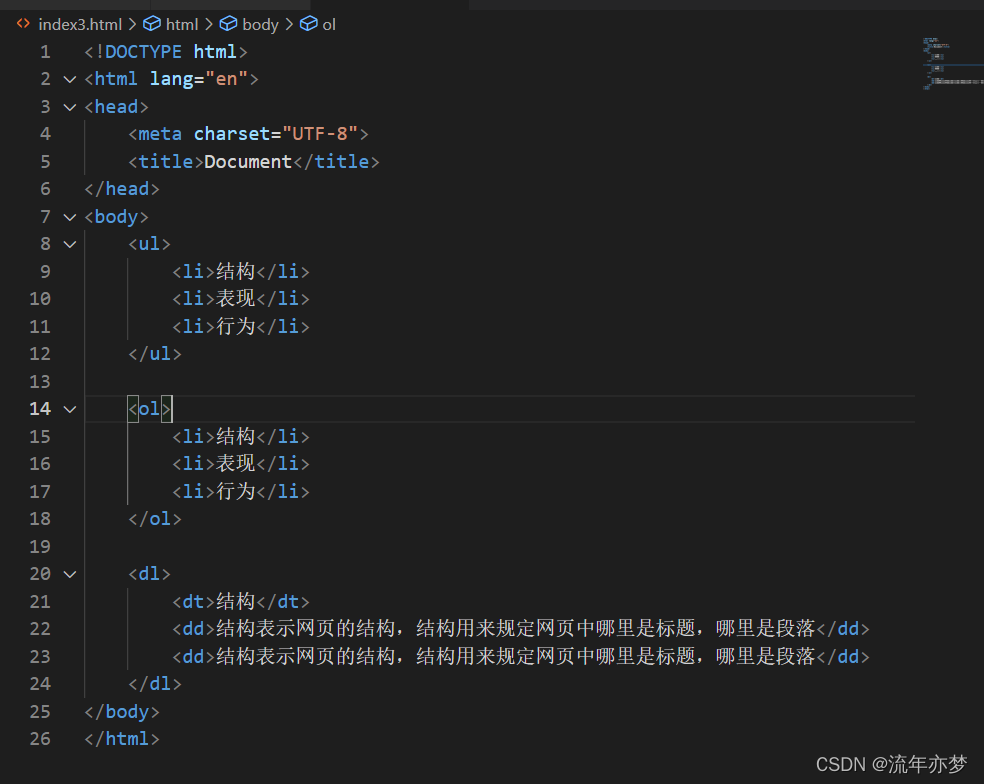The height and width of the screenshot is (784, 984).
Task: Click the index3.html breadcrumb file icon
Action: pyautogui.click(x=23, y=24)
